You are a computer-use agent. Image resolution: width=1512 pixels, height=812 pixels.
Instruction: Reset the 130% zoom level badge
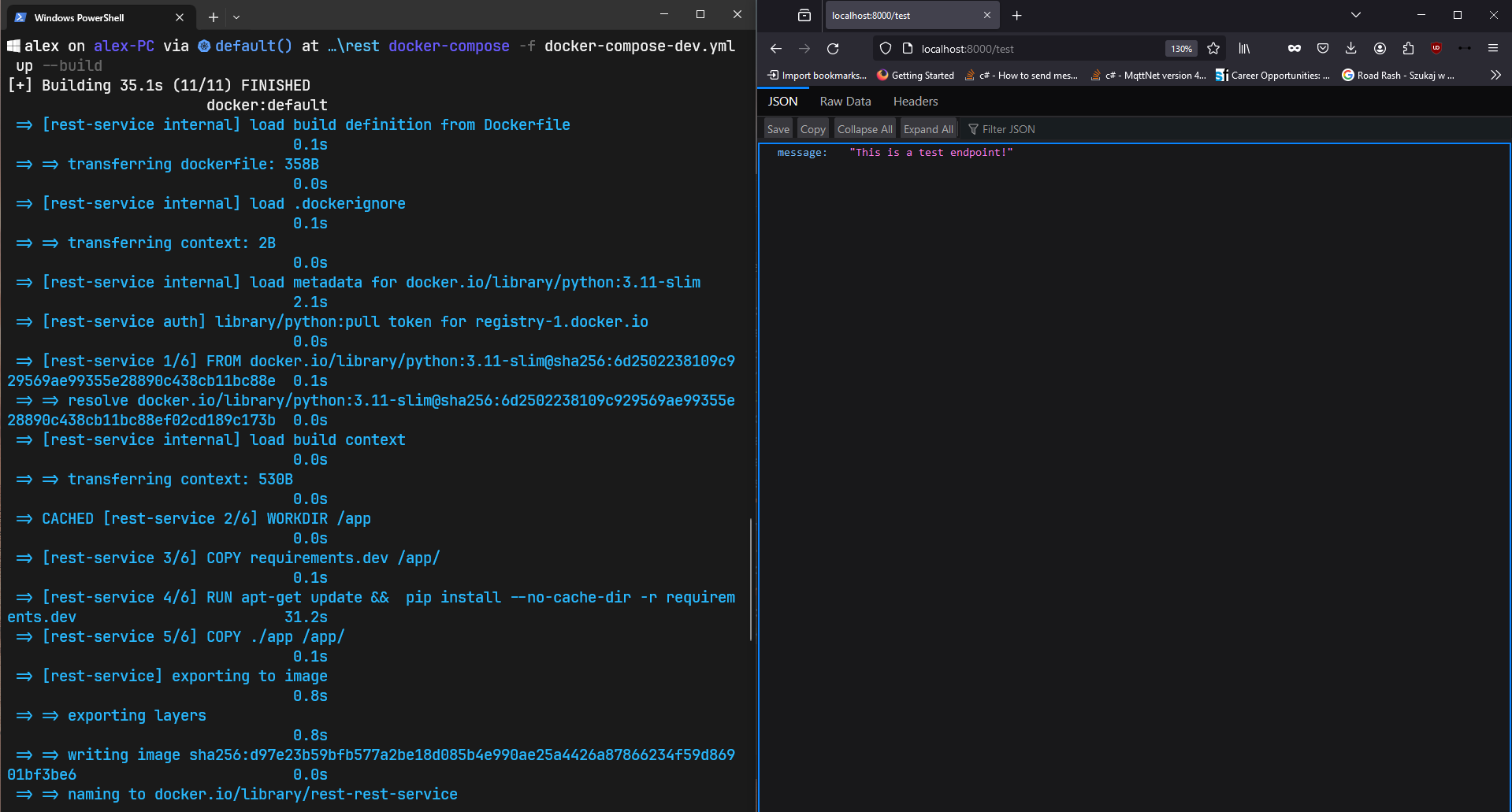(1181, 49)
